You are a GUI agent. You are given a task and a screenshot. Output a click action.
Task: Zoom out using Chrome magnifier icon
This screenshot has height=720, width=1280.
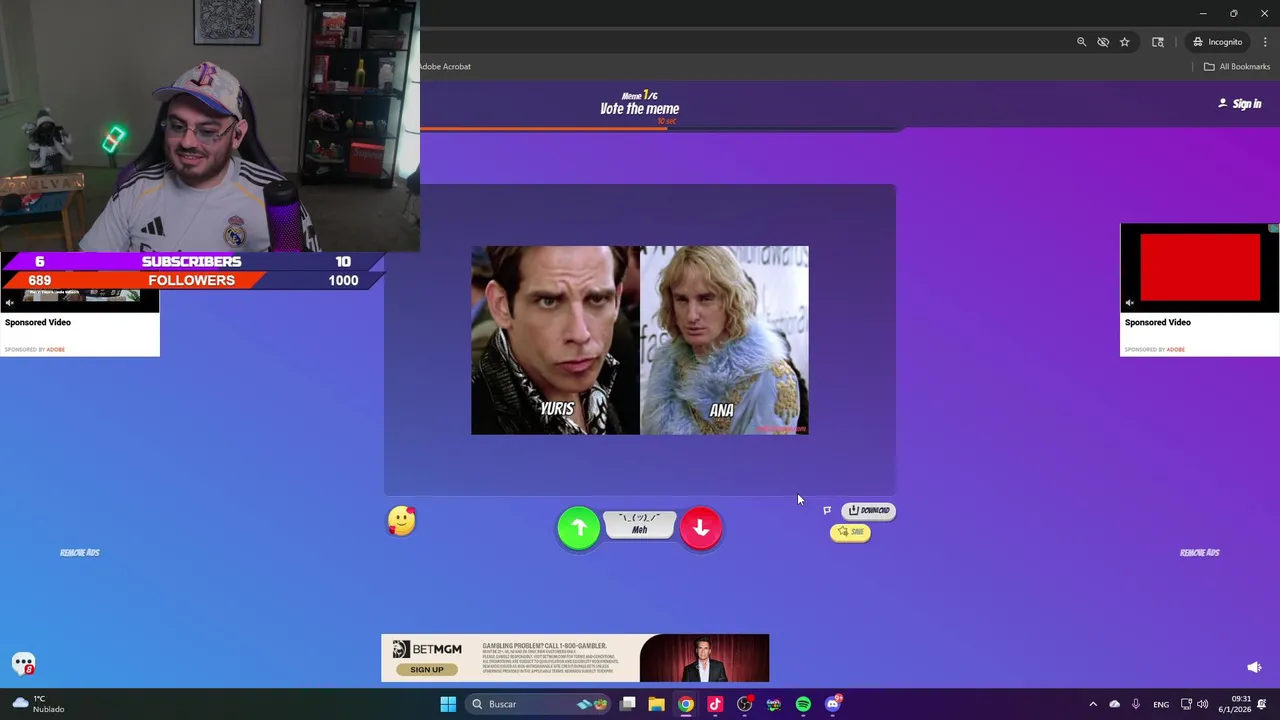[x=1081, y=42]
